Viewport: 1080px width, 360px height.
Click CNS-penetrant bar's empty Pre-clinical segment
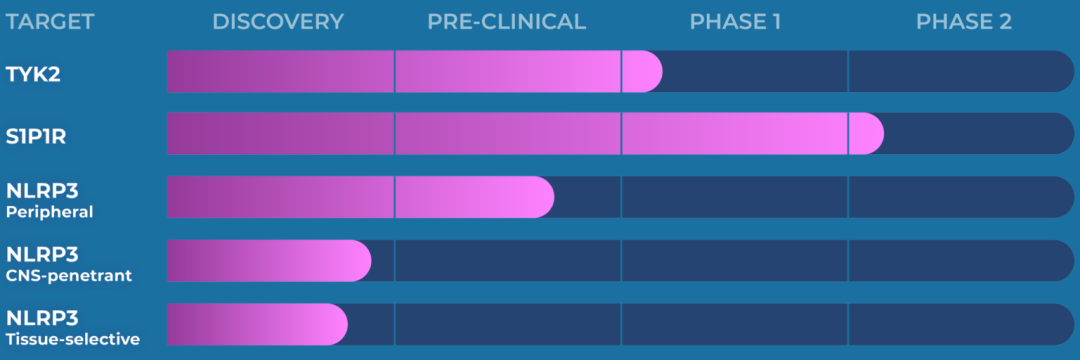pos(508,261)
